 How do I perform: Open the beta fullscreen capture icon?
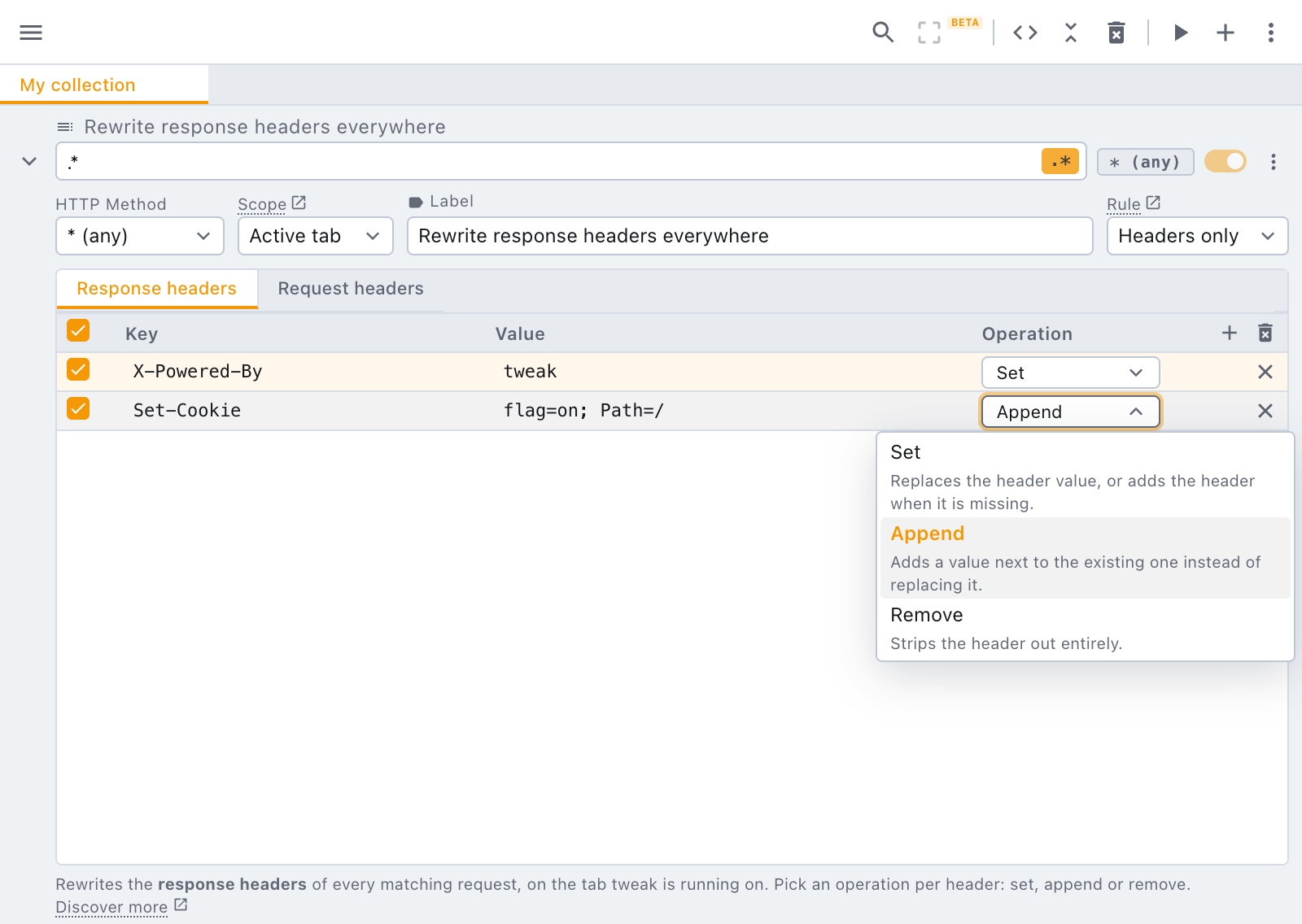tap(929, 33)
